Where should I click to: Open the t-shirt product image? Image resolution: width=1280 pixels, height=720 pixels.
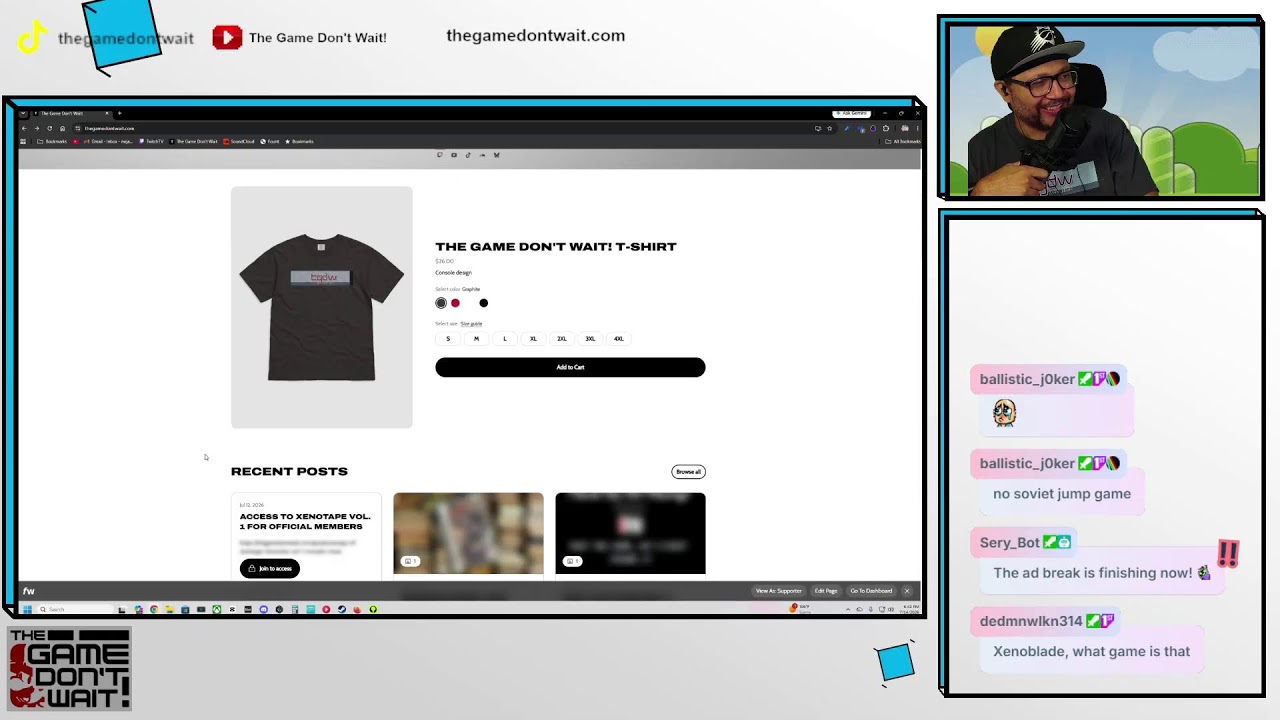pos(322,307)
